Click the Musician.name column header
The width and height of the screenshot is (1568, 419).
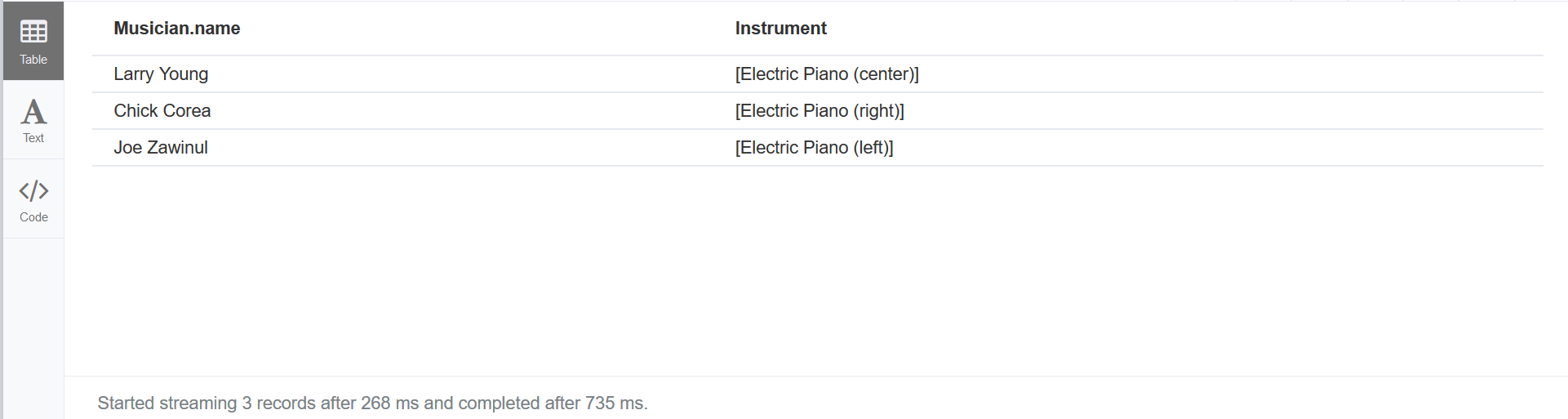point(177,29)
